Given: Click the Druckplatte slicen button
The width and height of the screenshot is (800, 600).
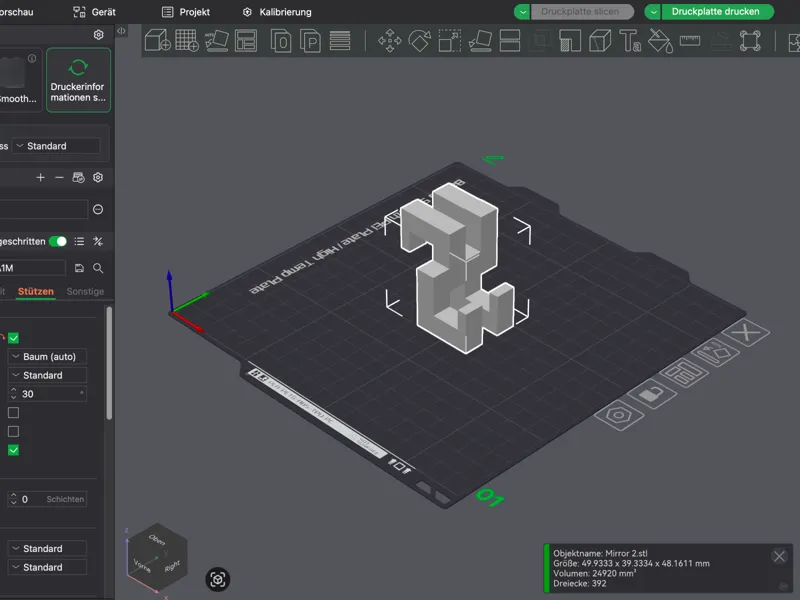Looking at the screenshot, I should tap(582, 12).
